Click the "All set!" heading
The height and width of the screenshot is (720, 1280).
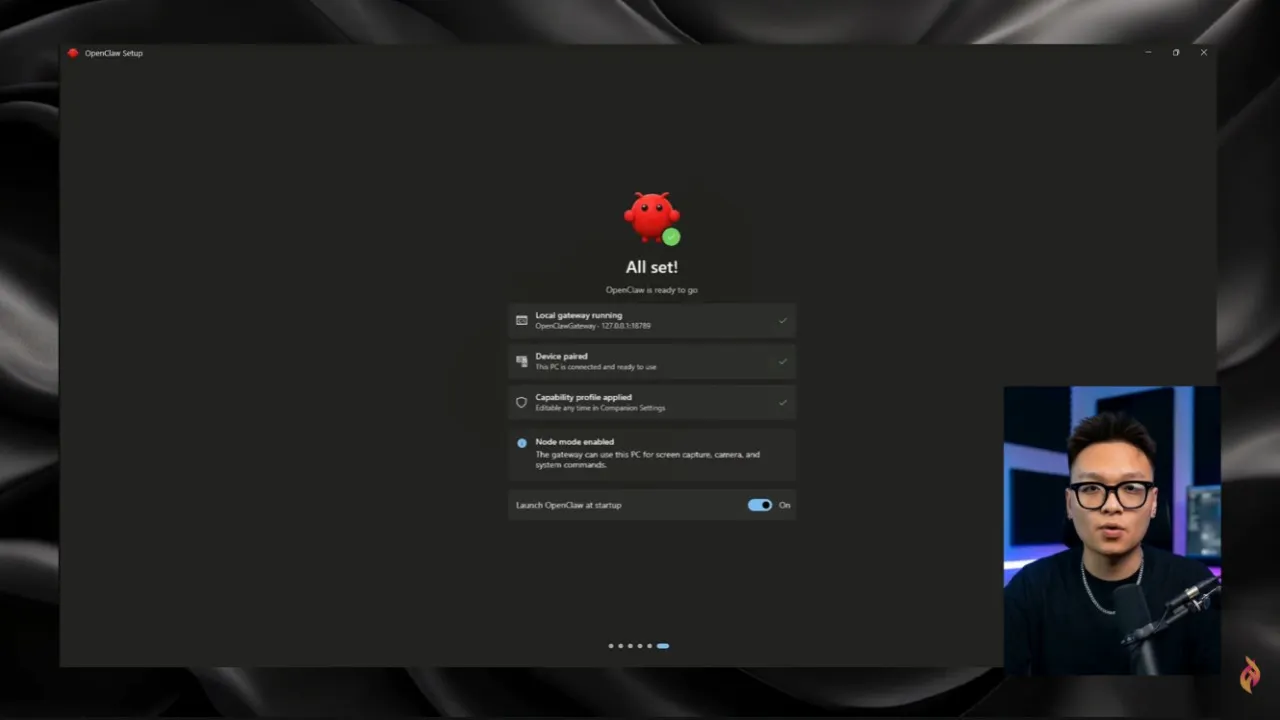[x=652, y=267]
